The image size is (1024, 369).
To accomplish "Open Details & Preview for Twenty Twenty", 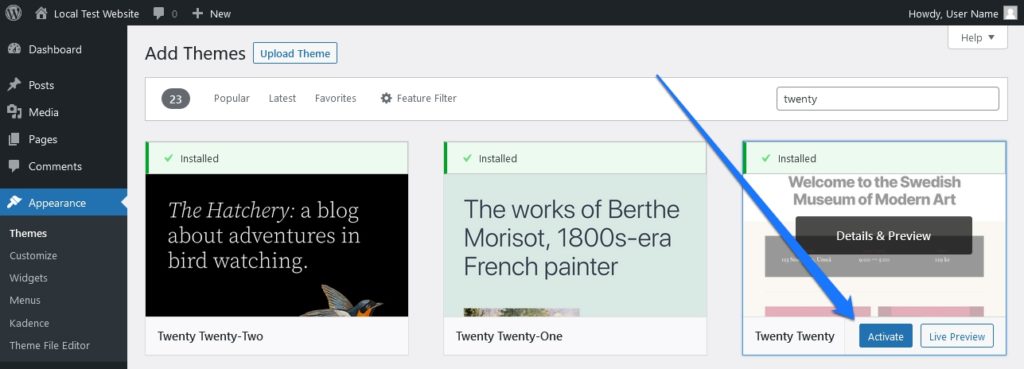I will tap(884, 236).
